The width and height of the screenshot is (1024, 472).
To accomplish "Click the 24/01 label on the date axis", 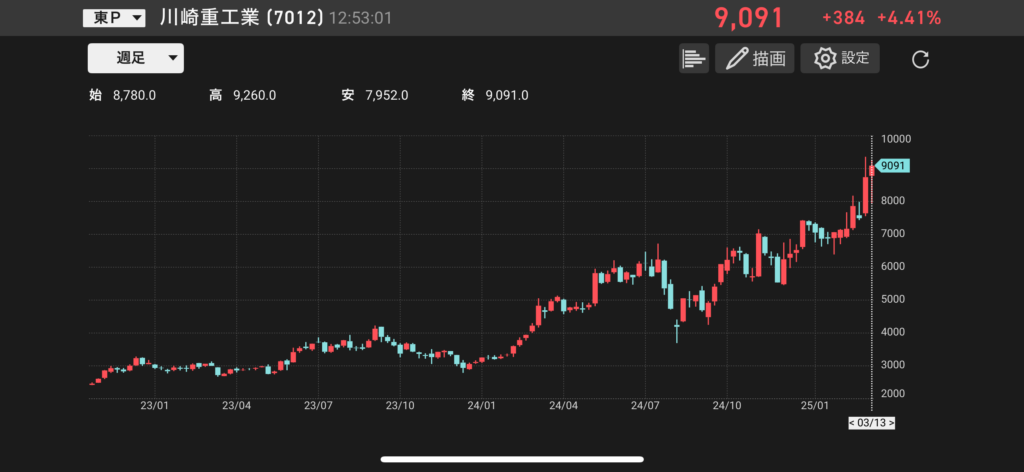I will 481,406.
